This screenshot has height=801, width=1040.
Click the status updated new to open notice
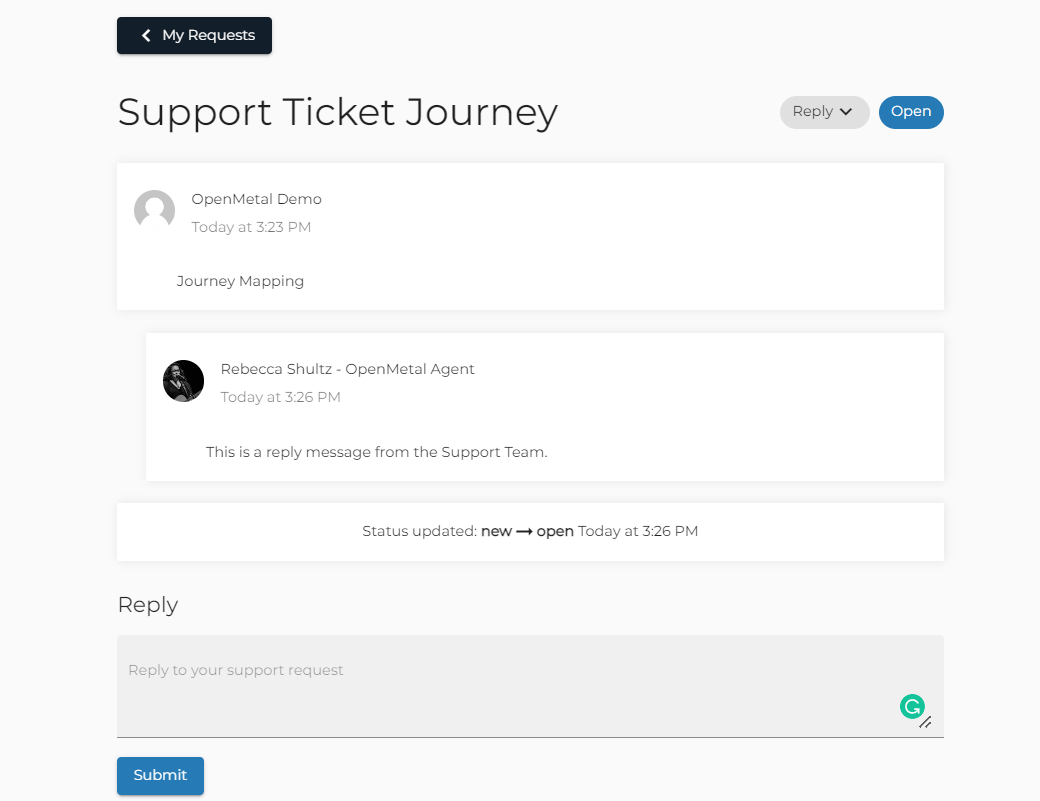[x=530, y=531]
